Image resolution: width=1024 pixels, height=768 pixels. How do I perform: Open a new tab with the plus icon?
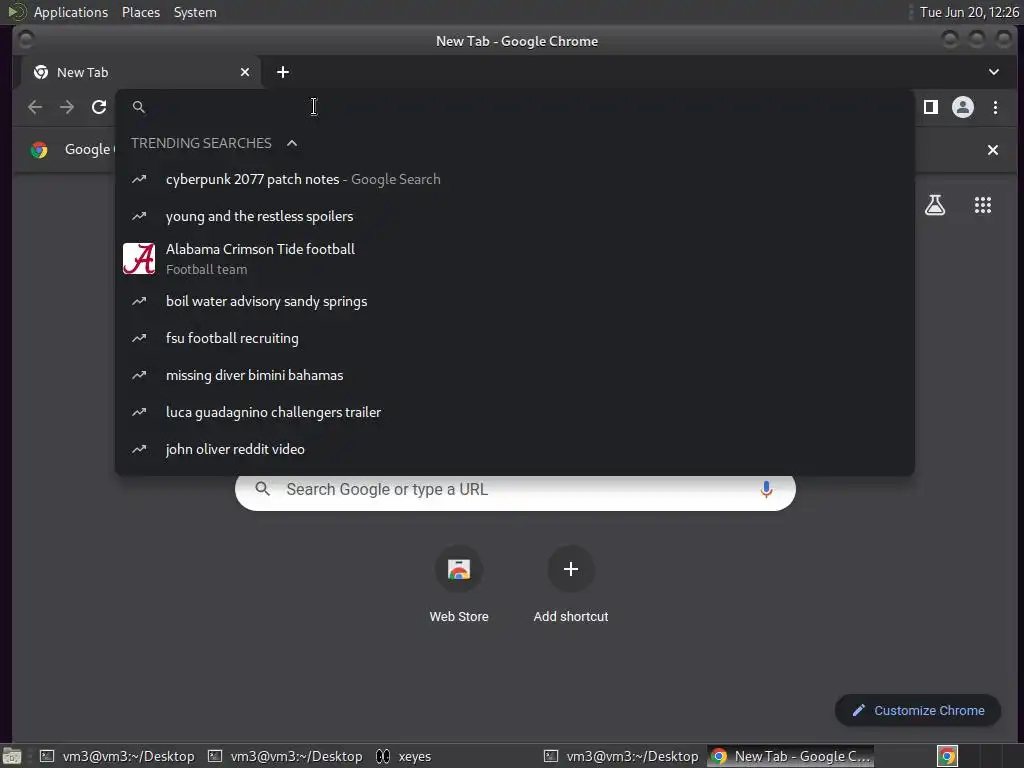tap(283, 72)
